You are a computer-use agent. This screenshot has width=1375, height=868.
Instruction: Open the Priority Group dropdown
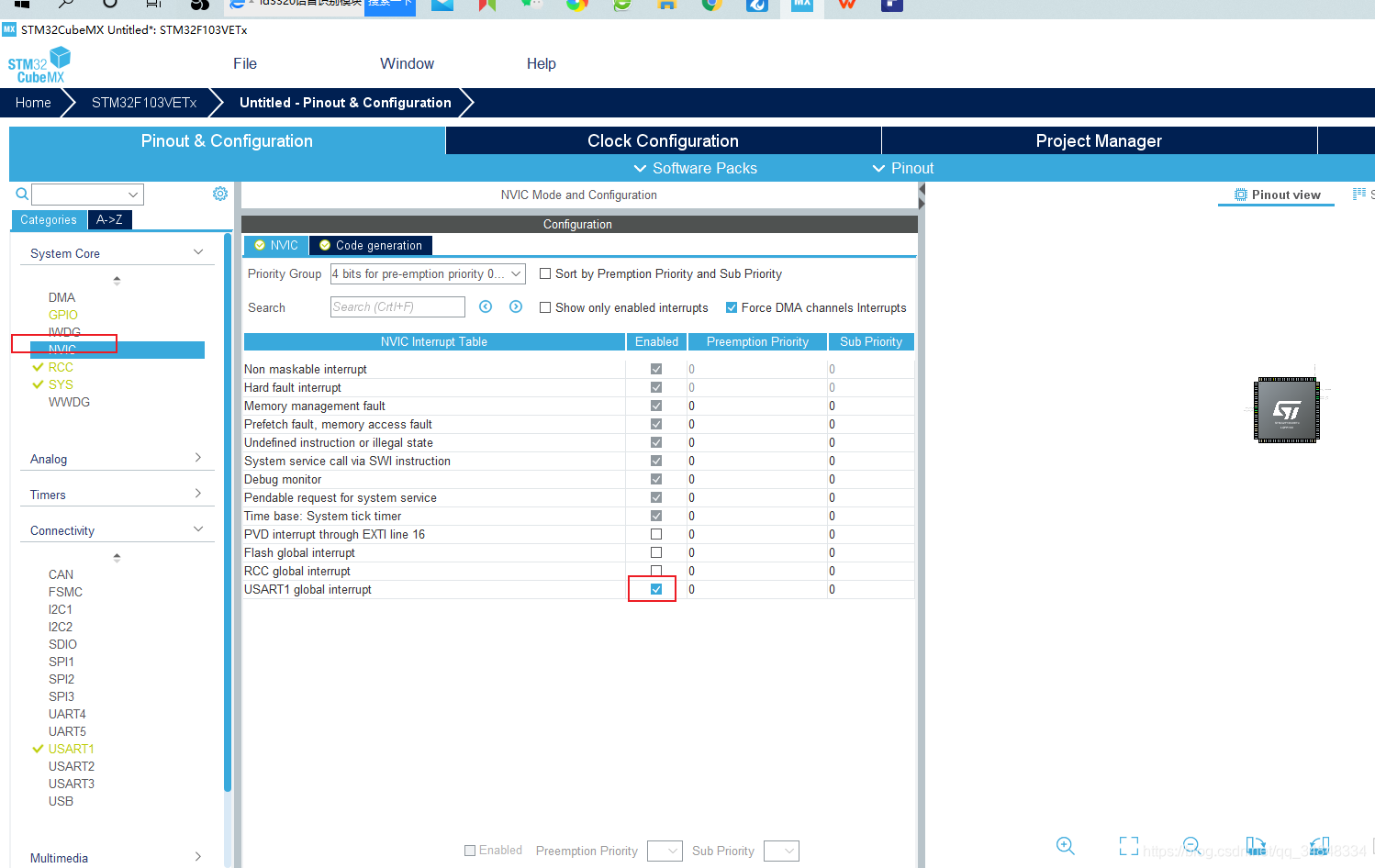[428, 273]
